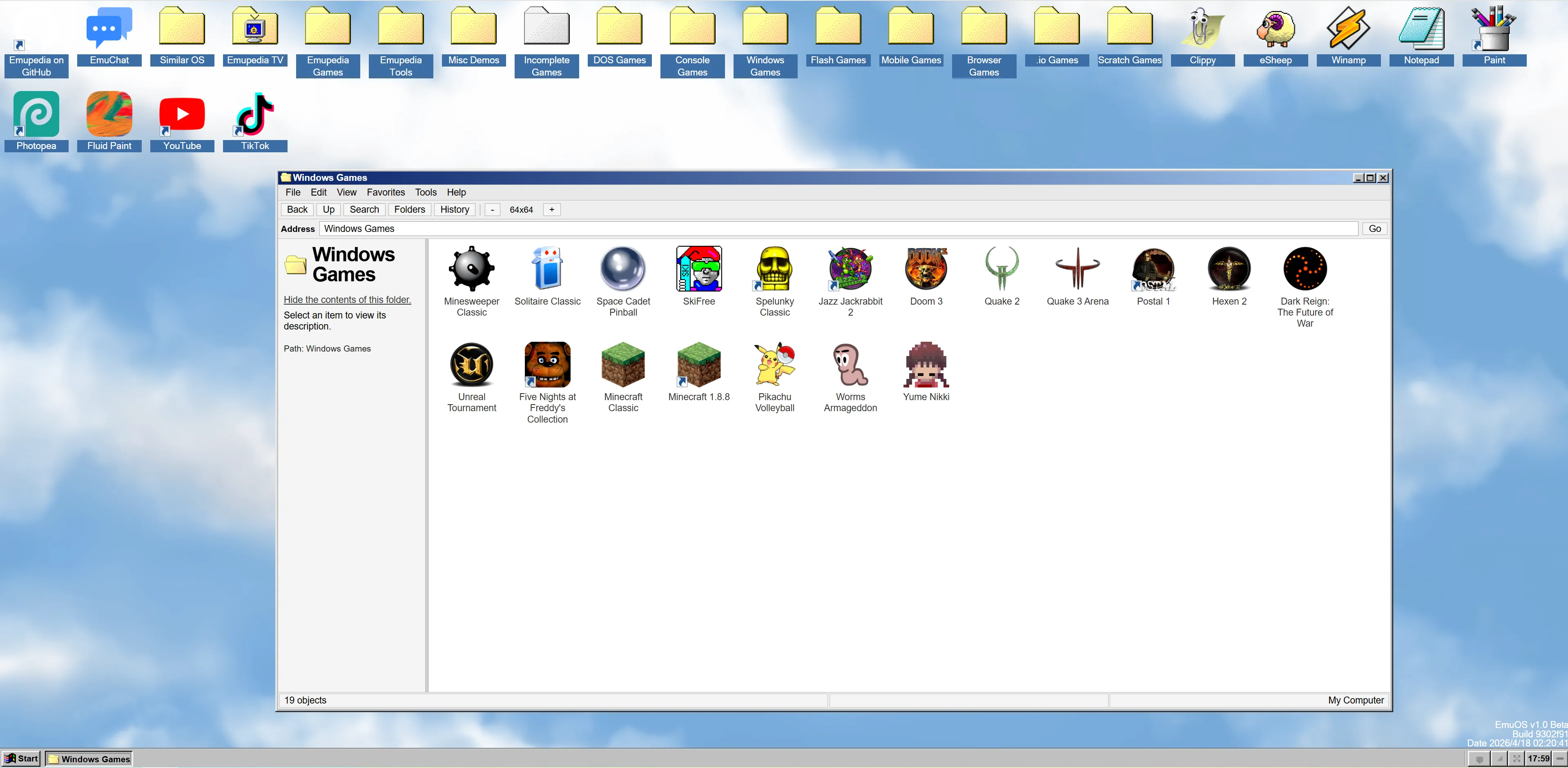Click the Go button
This screenshot has width=1568, height=768.
[x=1374, y=229]
